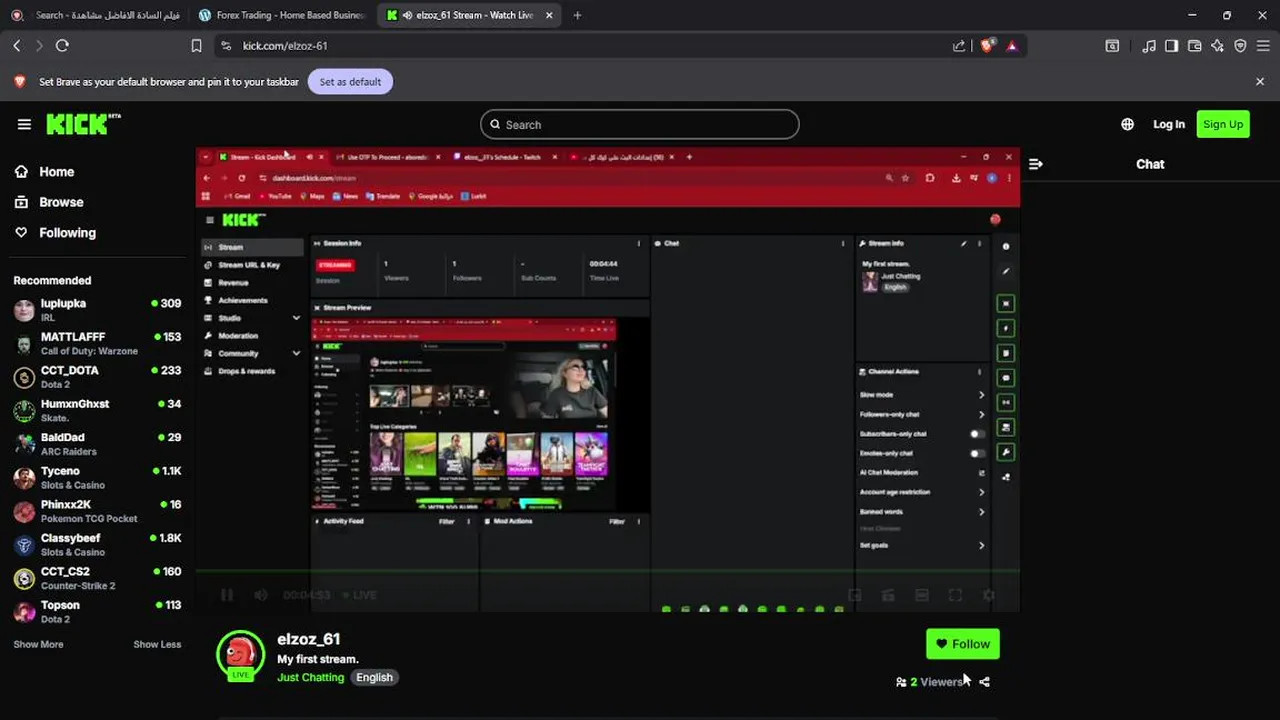
Task: Open Brave Rewards triangle icon
Action: click(1012, 46)
